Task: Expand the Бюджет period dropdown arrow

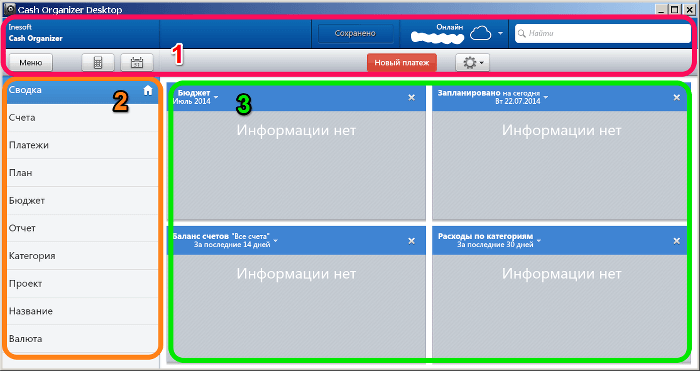Action: coord(216,97)
